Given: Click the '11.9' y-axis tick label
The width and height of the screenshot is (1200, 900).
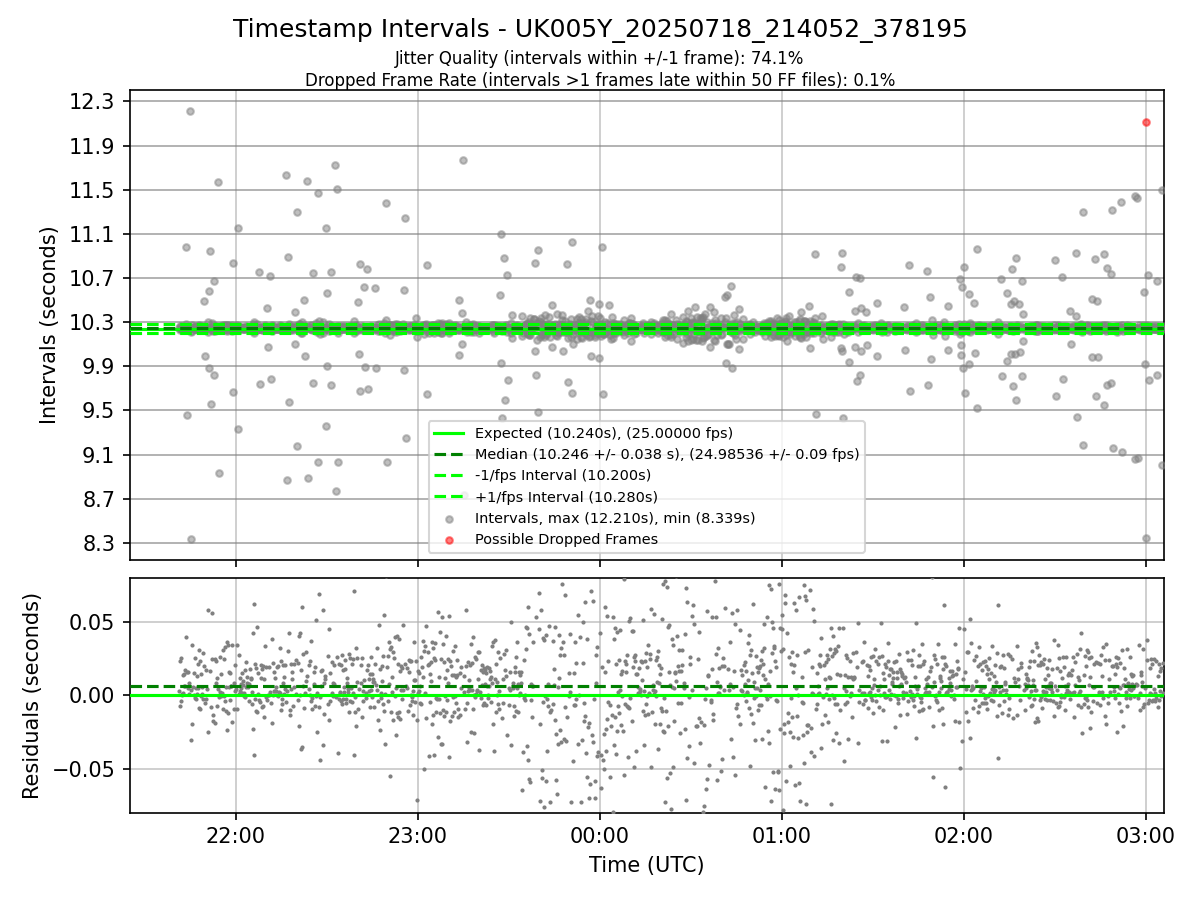Looking at the screenshot, I should click(x=94, y=146).
